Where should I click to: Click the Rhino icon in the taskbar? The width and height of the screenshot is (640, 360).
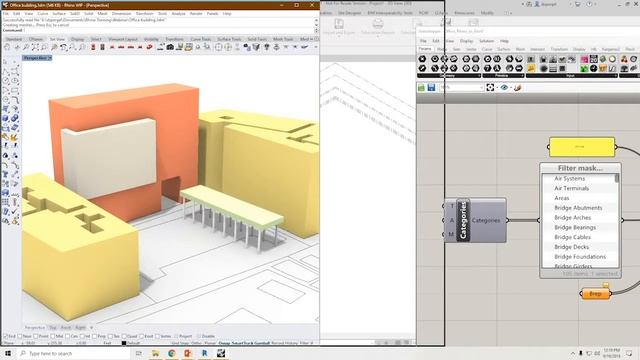(x=221, y=353)
